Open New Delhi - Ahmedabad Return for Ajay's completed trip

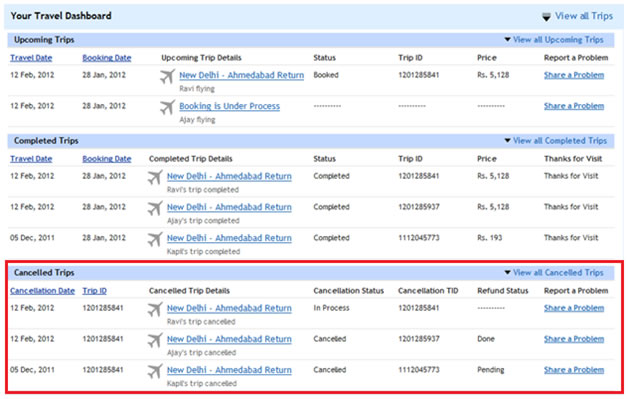coord(229,207)
